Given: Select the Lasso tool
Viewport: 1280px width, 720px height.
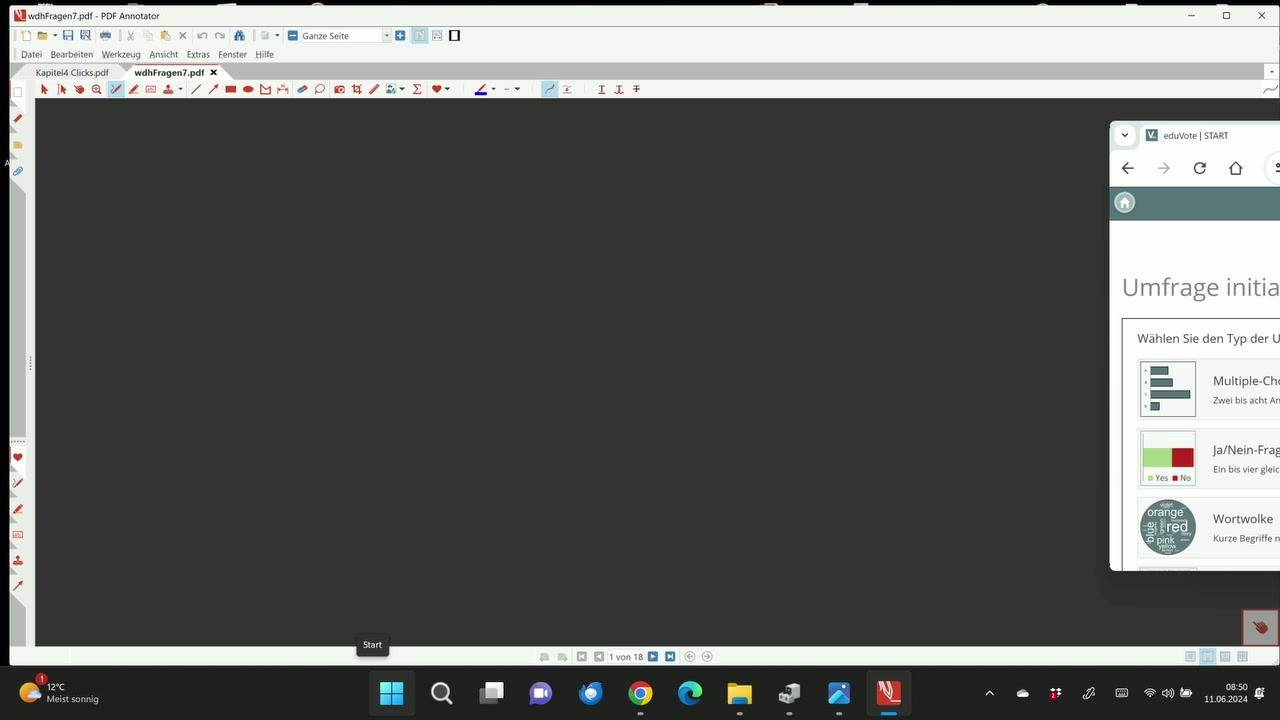Looking at the screenshot, I should (x=320, y=89).
